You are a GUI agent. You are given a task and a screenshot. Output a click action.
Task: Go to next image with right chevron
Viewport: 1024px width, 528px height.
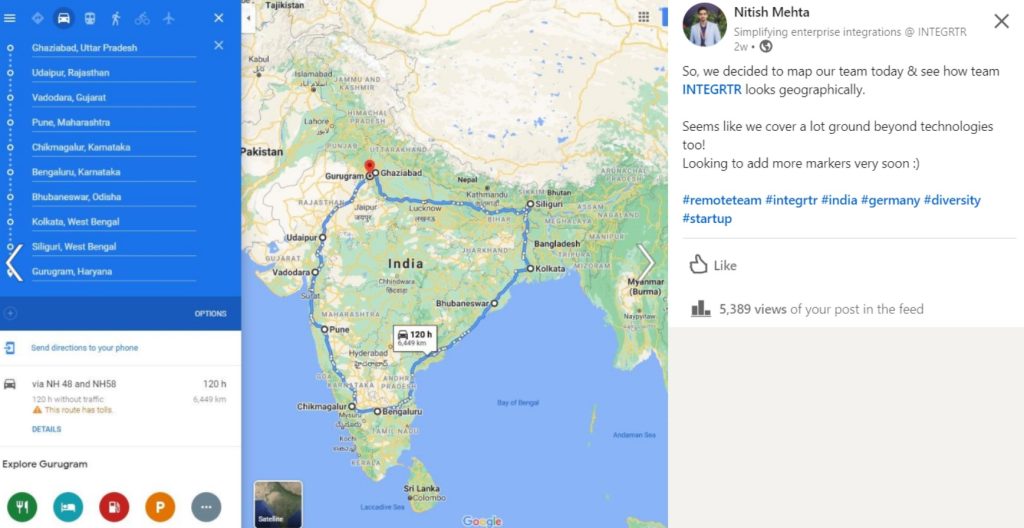(x=646, y=263)
